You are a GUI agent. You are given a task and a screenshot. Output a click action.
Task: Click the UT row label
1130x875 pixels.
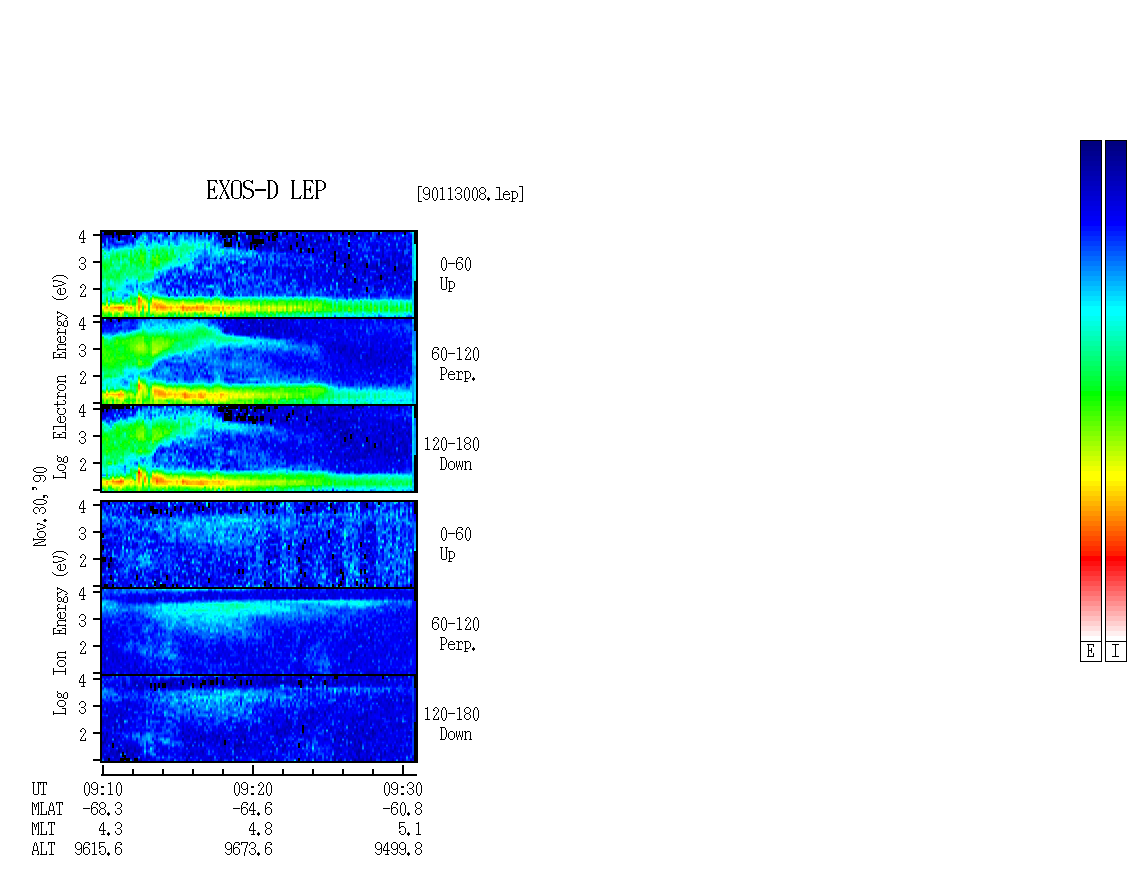point(39,789)
